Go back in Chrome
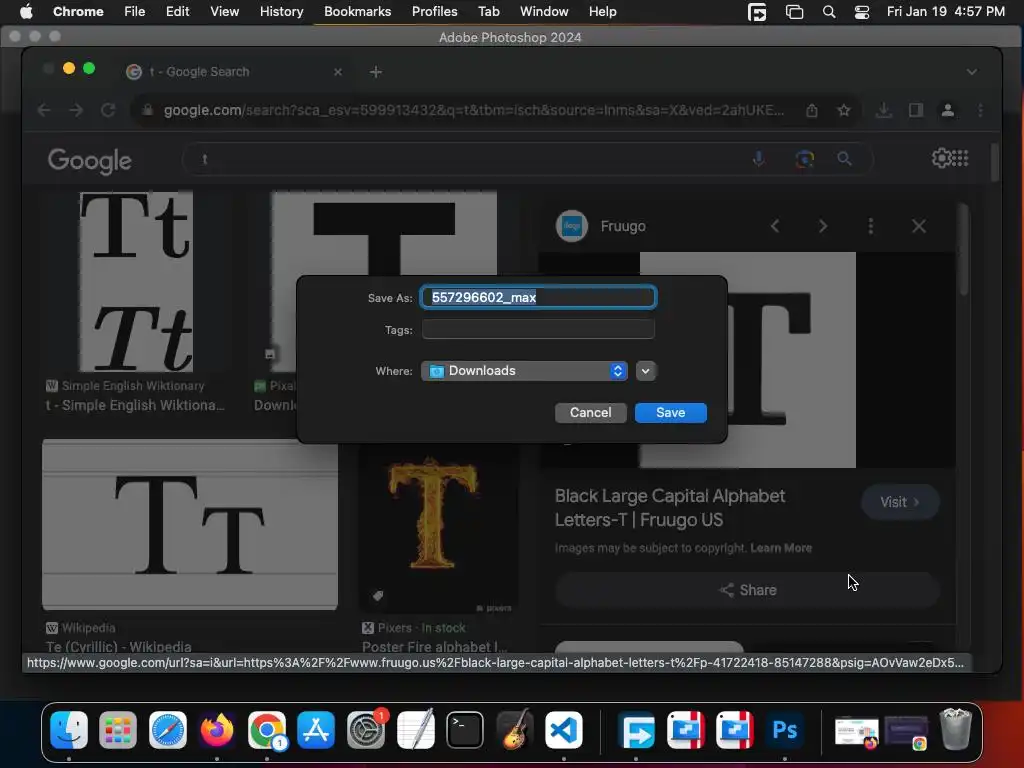This screenshot has height=768, width=1024. 44,110
